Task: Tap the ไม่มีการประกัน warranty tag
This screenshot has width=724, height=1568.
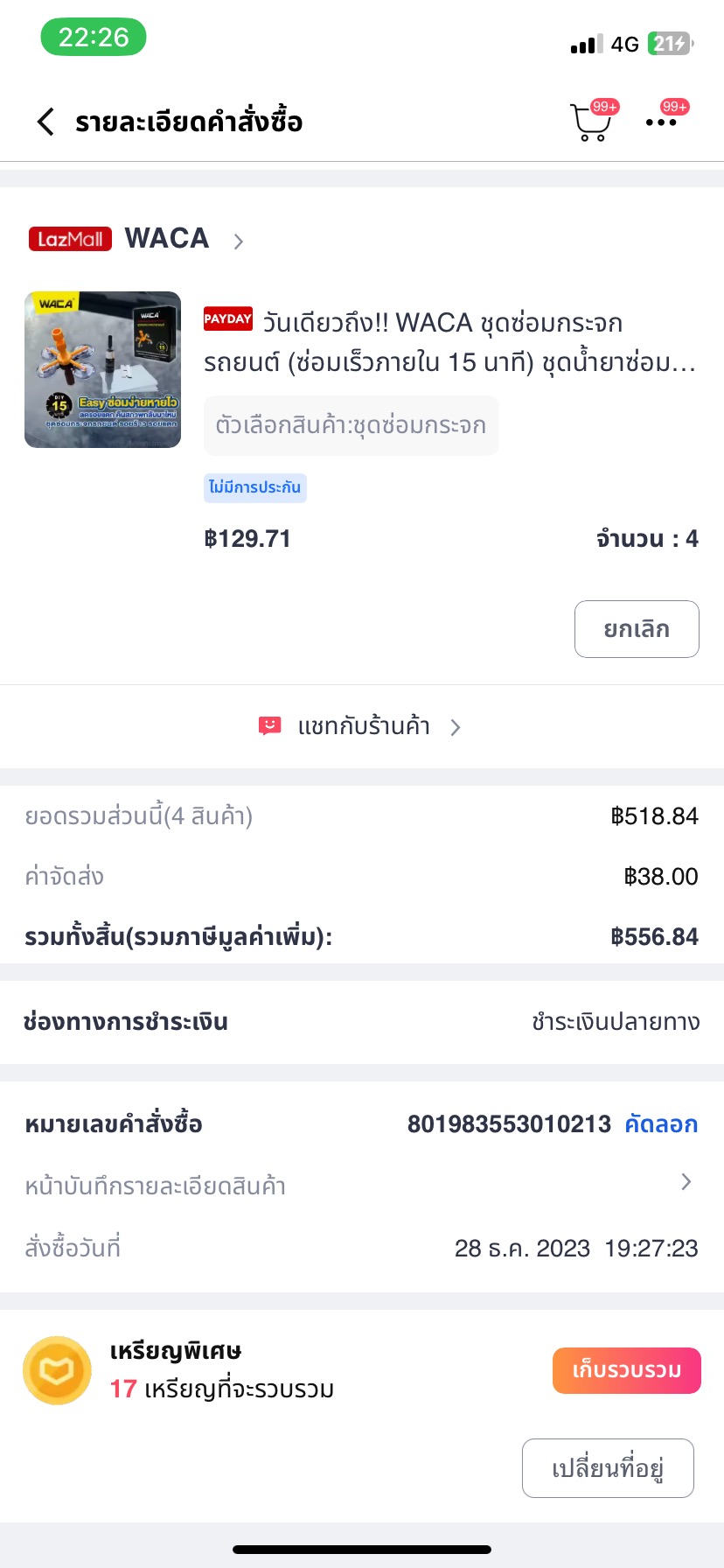Action: [254, 487]
